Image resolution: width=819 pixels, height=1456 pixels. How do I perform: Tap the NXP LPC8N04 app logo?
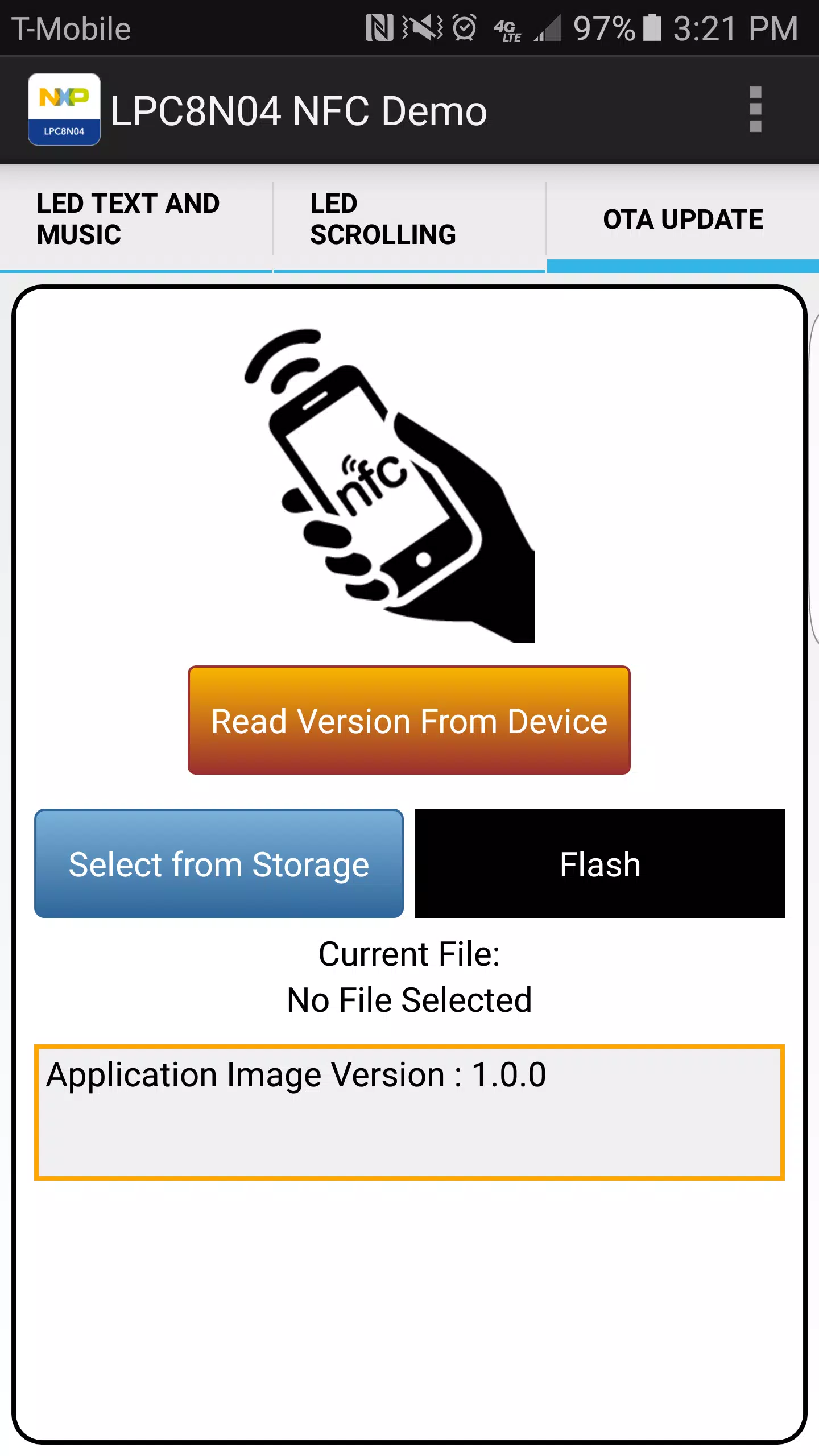click(x=64, y=109)
